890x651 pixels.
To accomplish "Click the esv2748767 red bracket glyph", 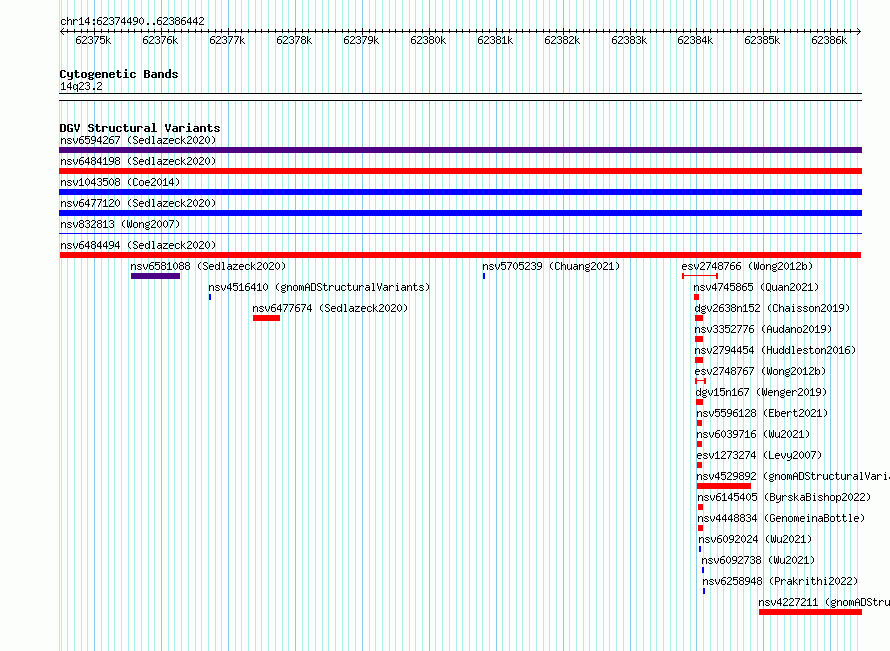I will click(700, 381).
